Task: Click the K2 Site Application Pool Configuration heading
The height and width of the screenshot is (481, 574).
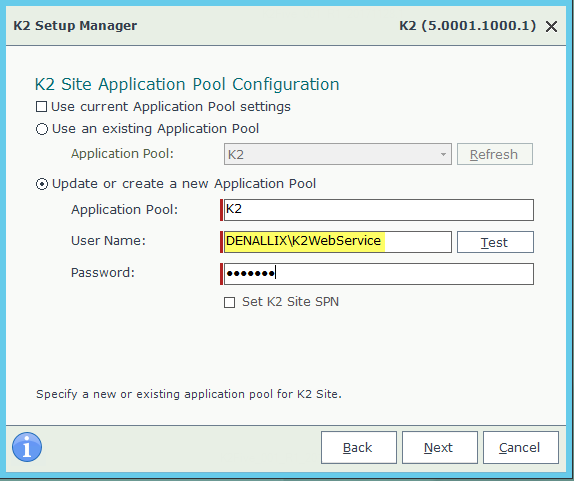Action: pyautogui.click(x=187, y=84)
